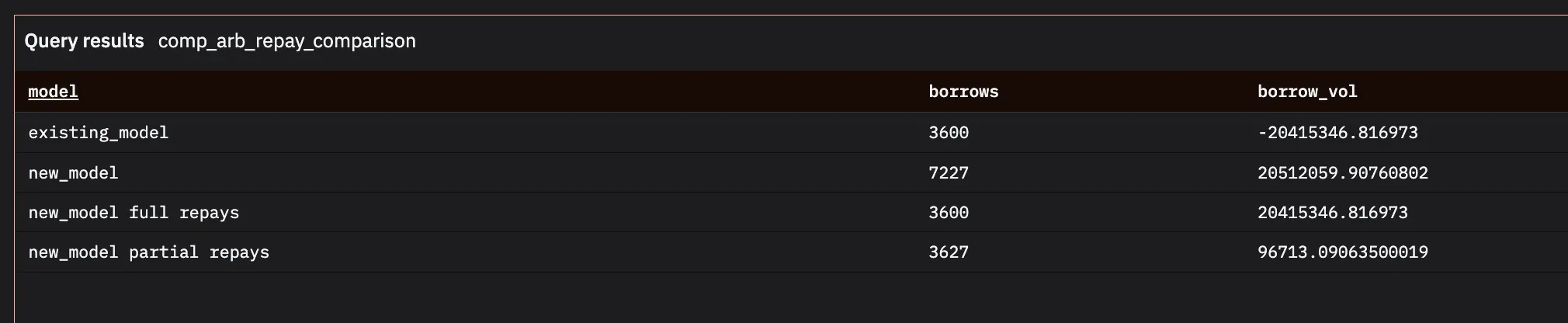The height and width of the screenshot is (323, 1568).
Task: Click blank space in the existing_model row
Action: pyautogui.click(x=543, y=133)
